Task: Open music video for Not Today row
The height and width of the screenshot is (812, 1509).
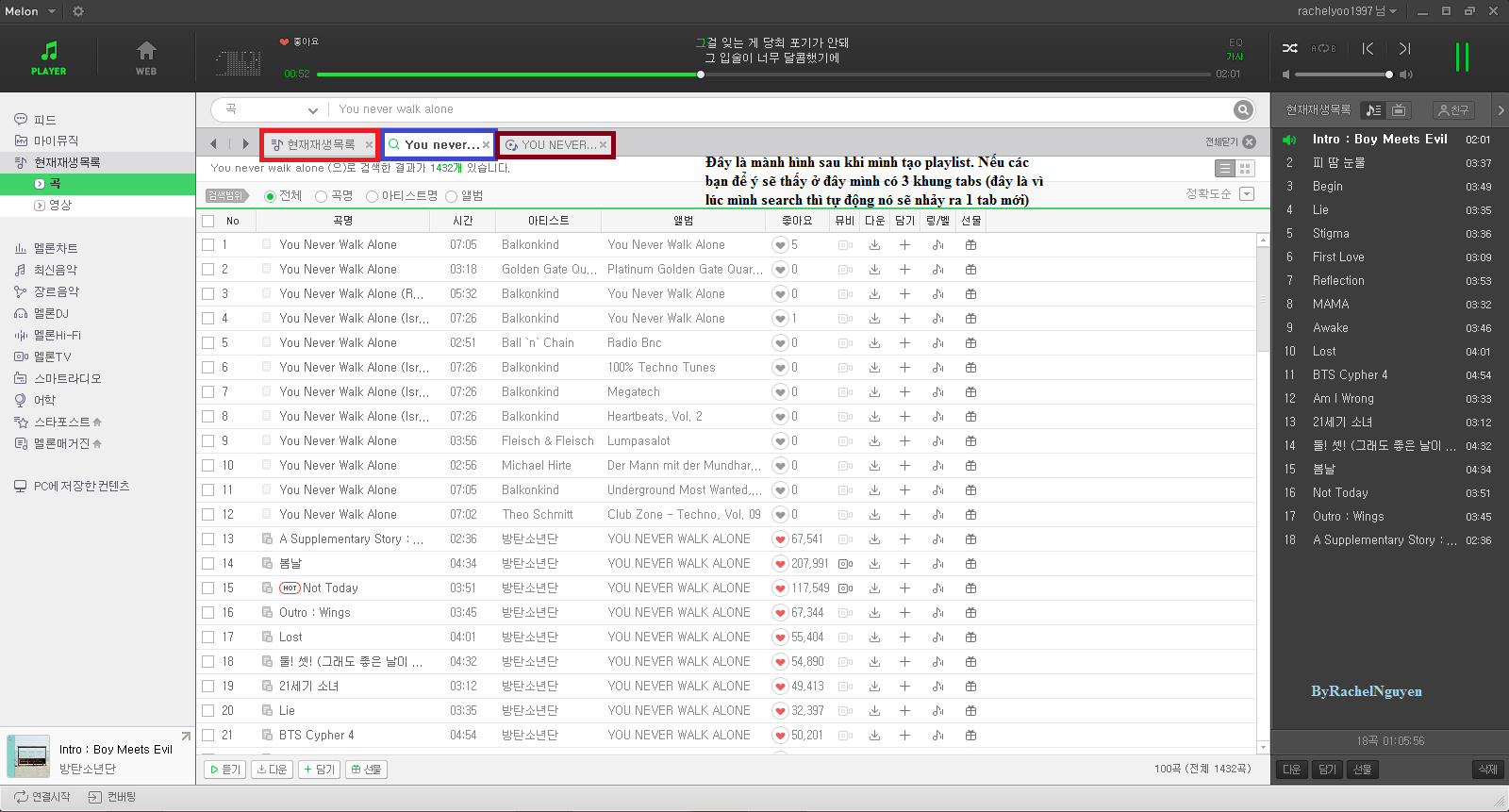Action: tap(845, 588)
